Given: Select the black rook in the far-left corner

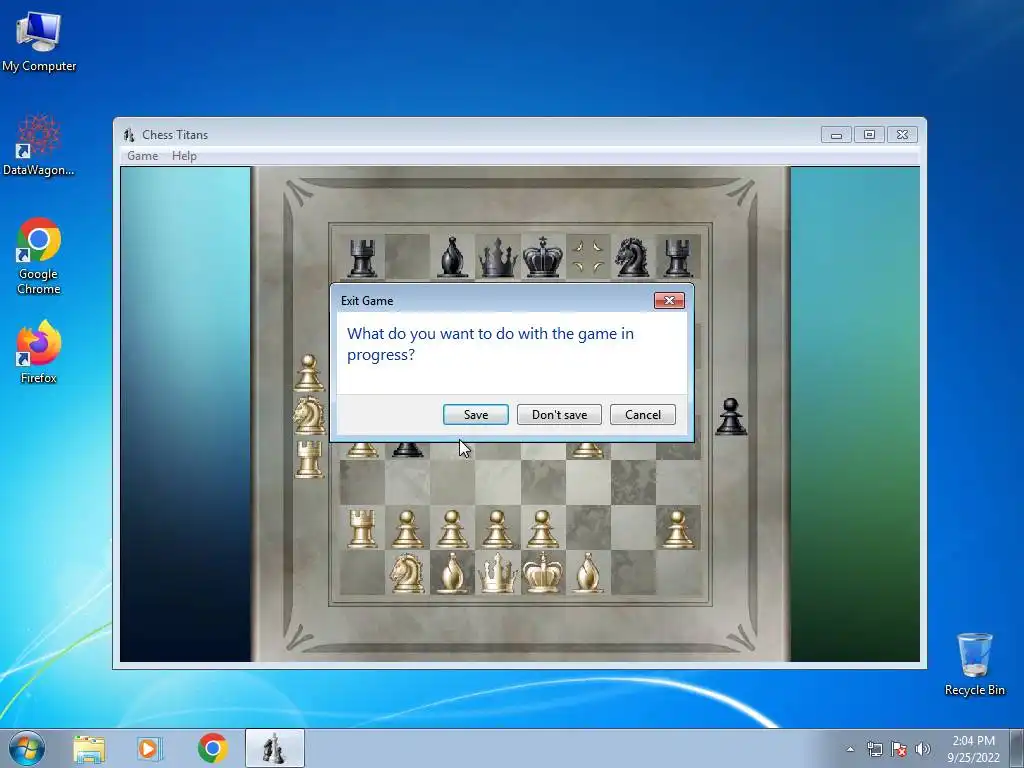Looking at the screenshot, I should (x=362, y=258).
